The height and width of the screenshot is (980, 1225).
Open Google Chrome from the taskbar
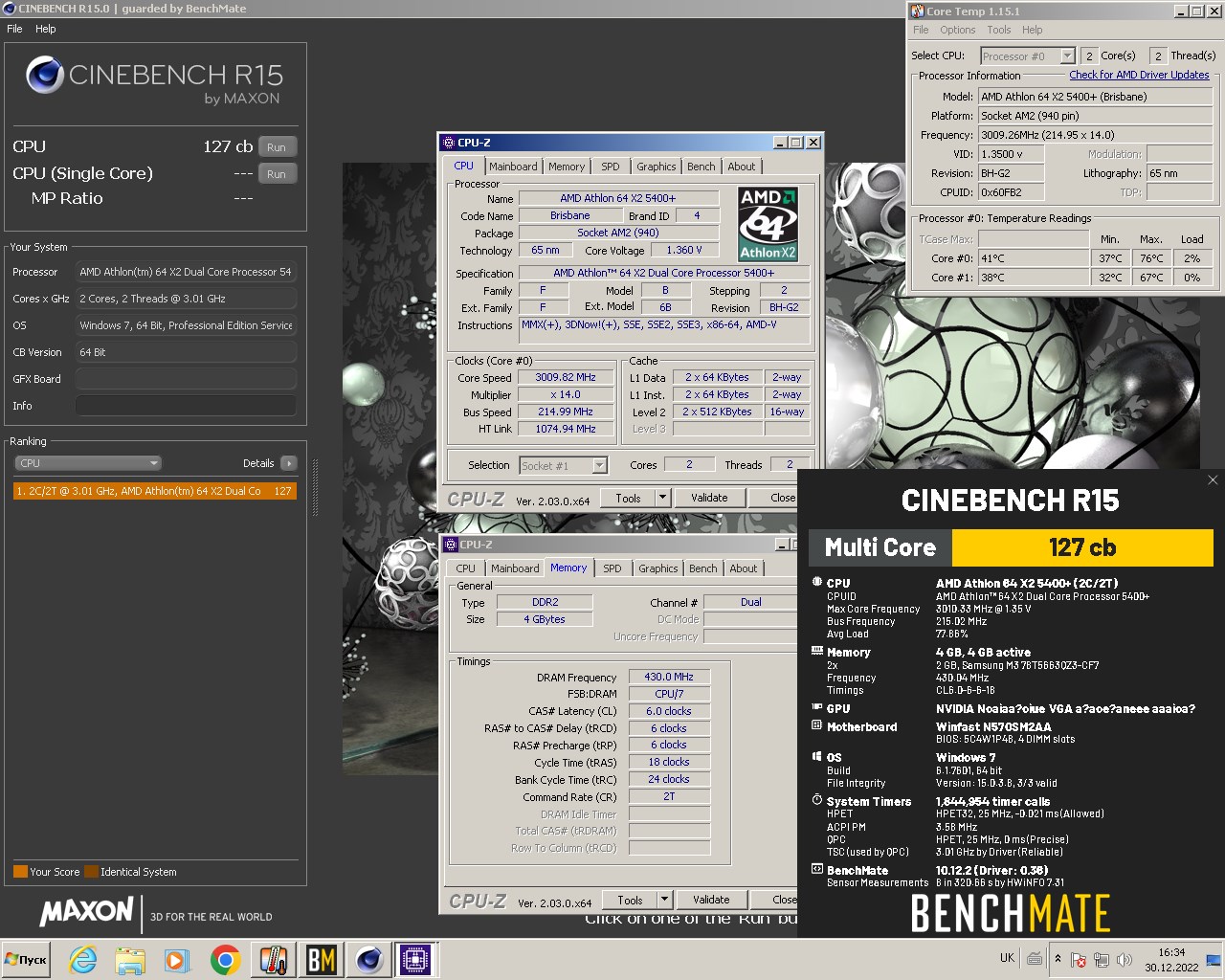click(x=225, y=959)
